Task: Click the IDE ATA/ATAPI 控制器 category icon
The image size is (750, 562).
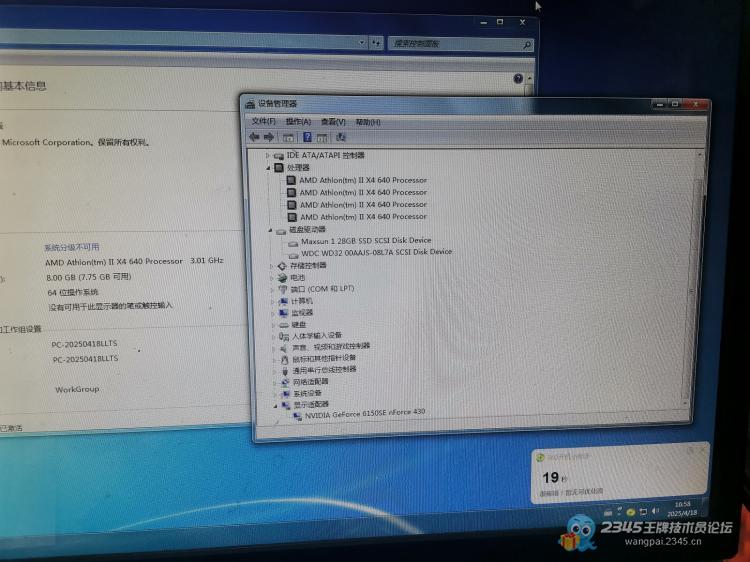Action: click(279, 156)
